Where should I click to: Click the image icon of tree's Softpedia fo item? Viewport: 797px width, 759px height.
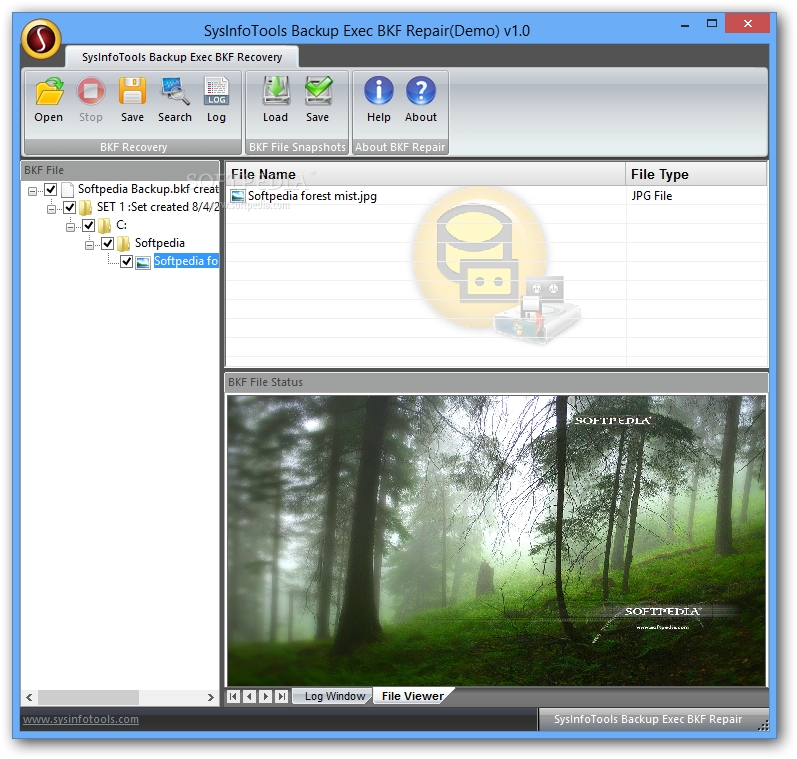pyautogui.click(x=143, y=262)
